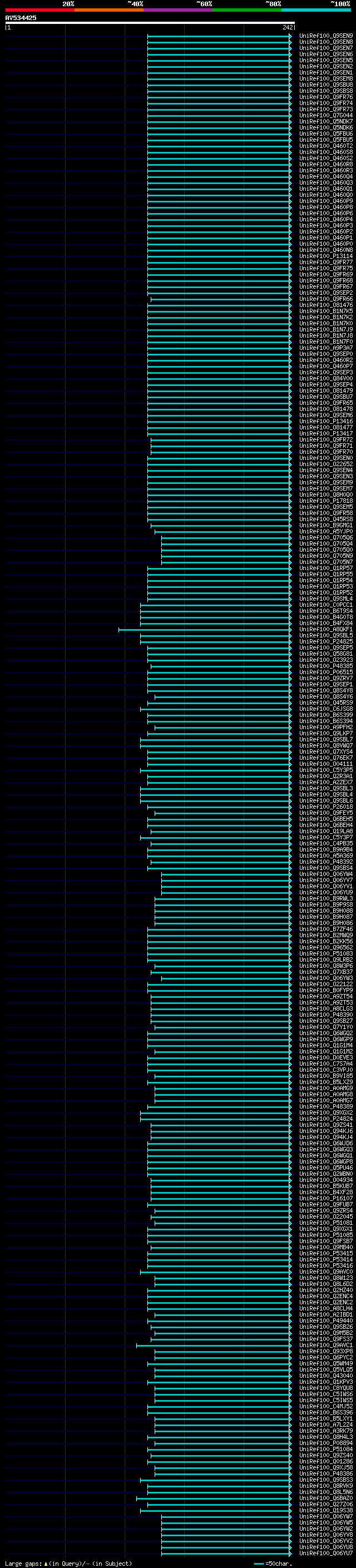
Task: Click the cyan ~100% identity legend bar
Action: 316,10
